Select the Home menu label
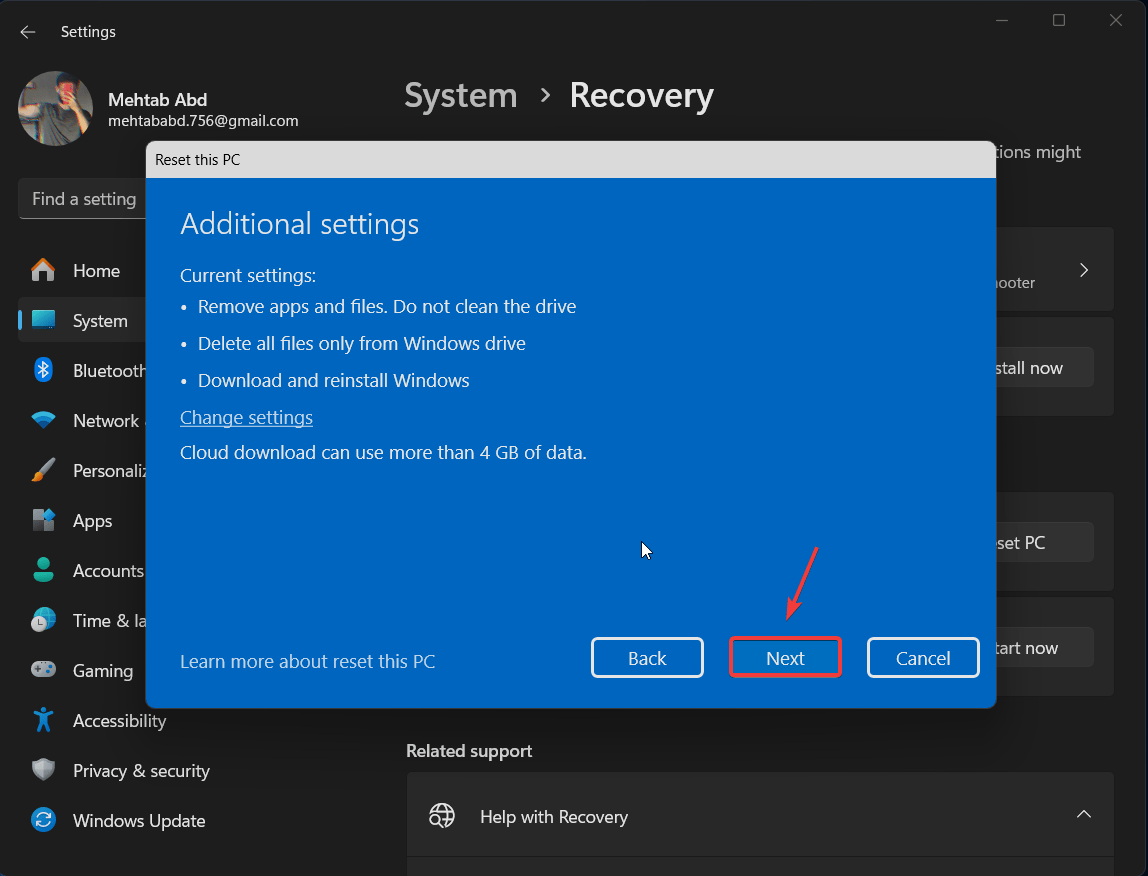 [96, 271]
